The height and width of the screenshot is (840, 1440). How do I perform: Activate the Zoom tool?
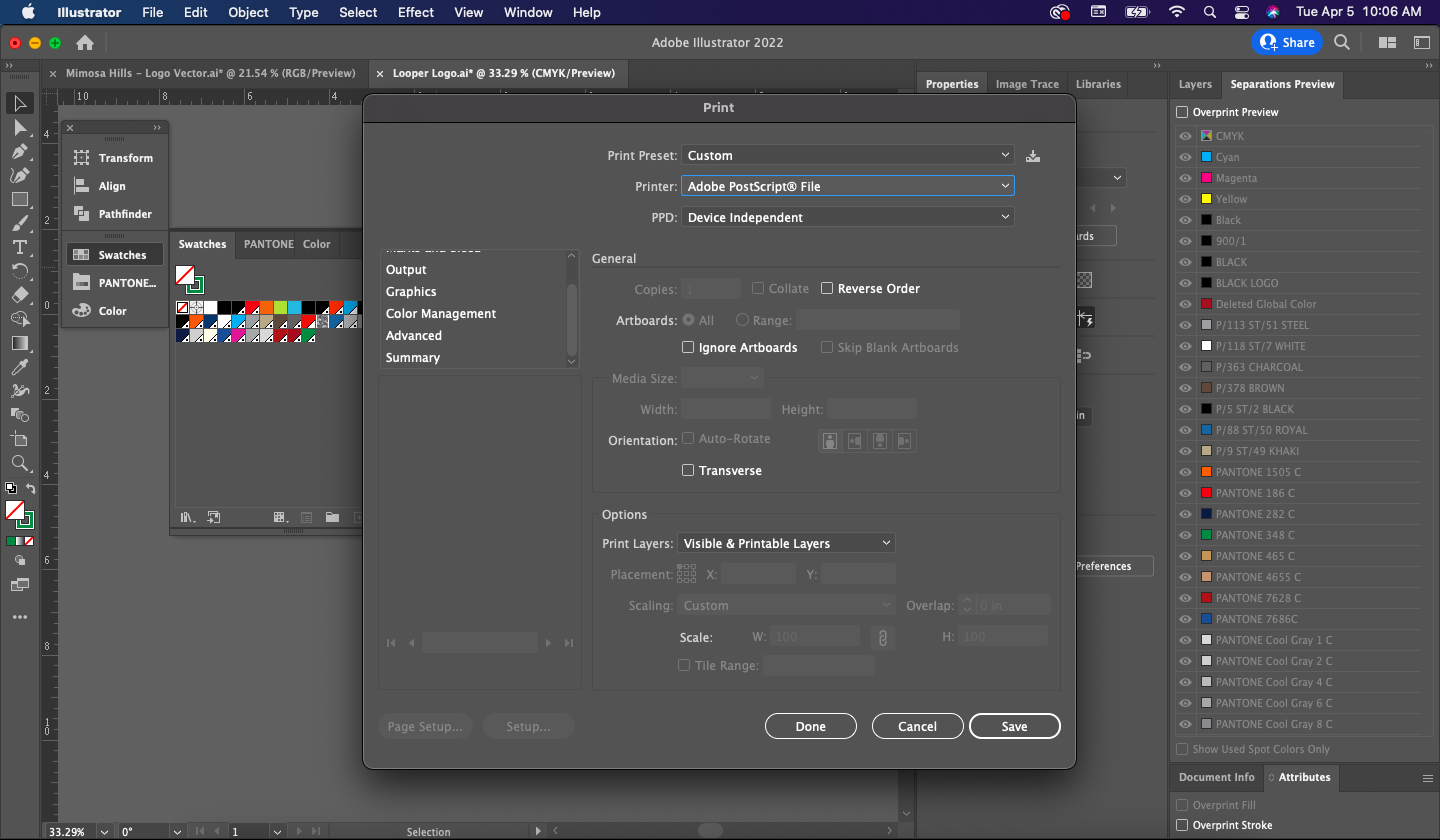pyautogui.click(x=19, y=463)
